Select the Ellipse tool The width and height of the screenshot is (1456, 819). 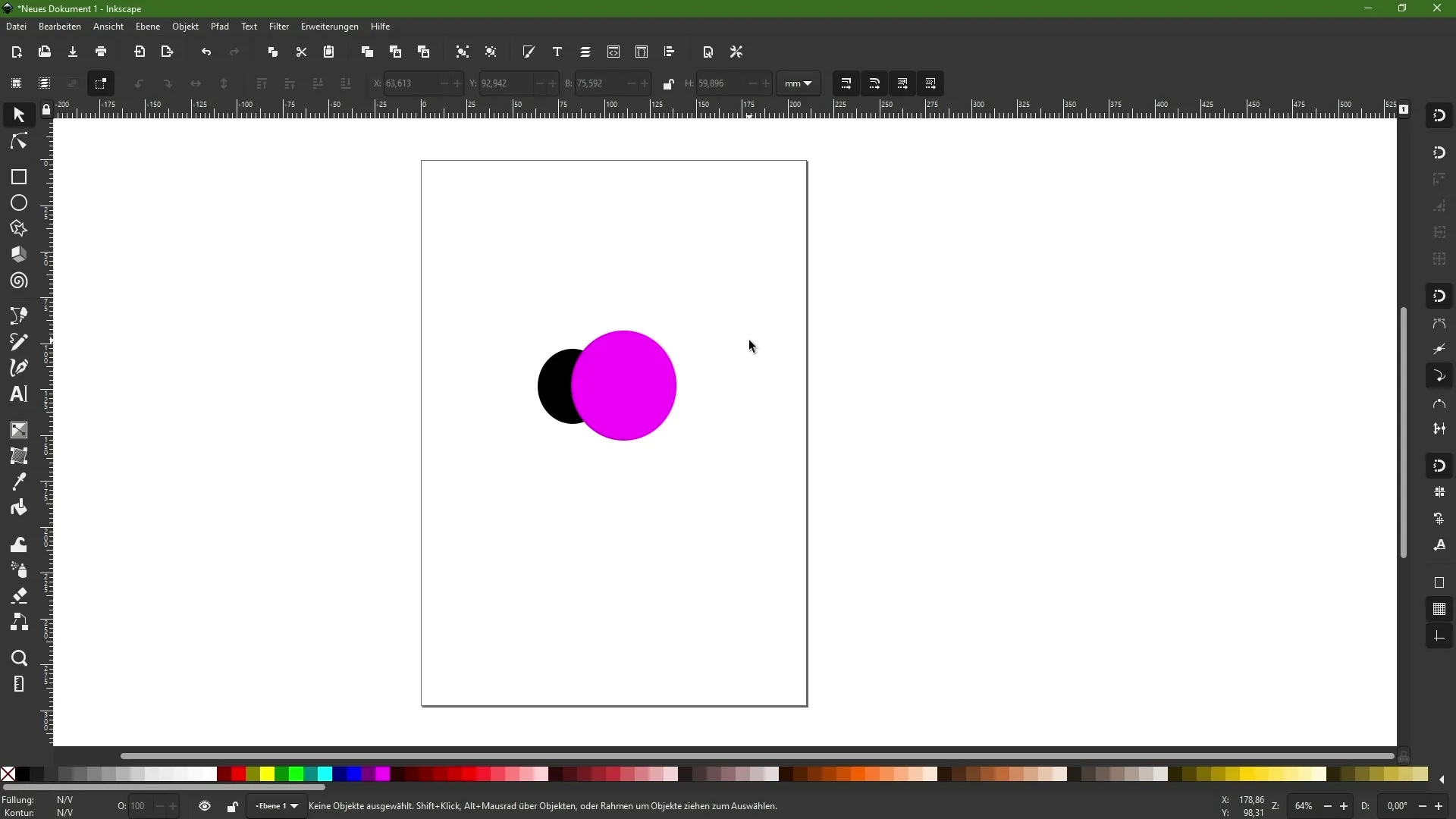19,202
